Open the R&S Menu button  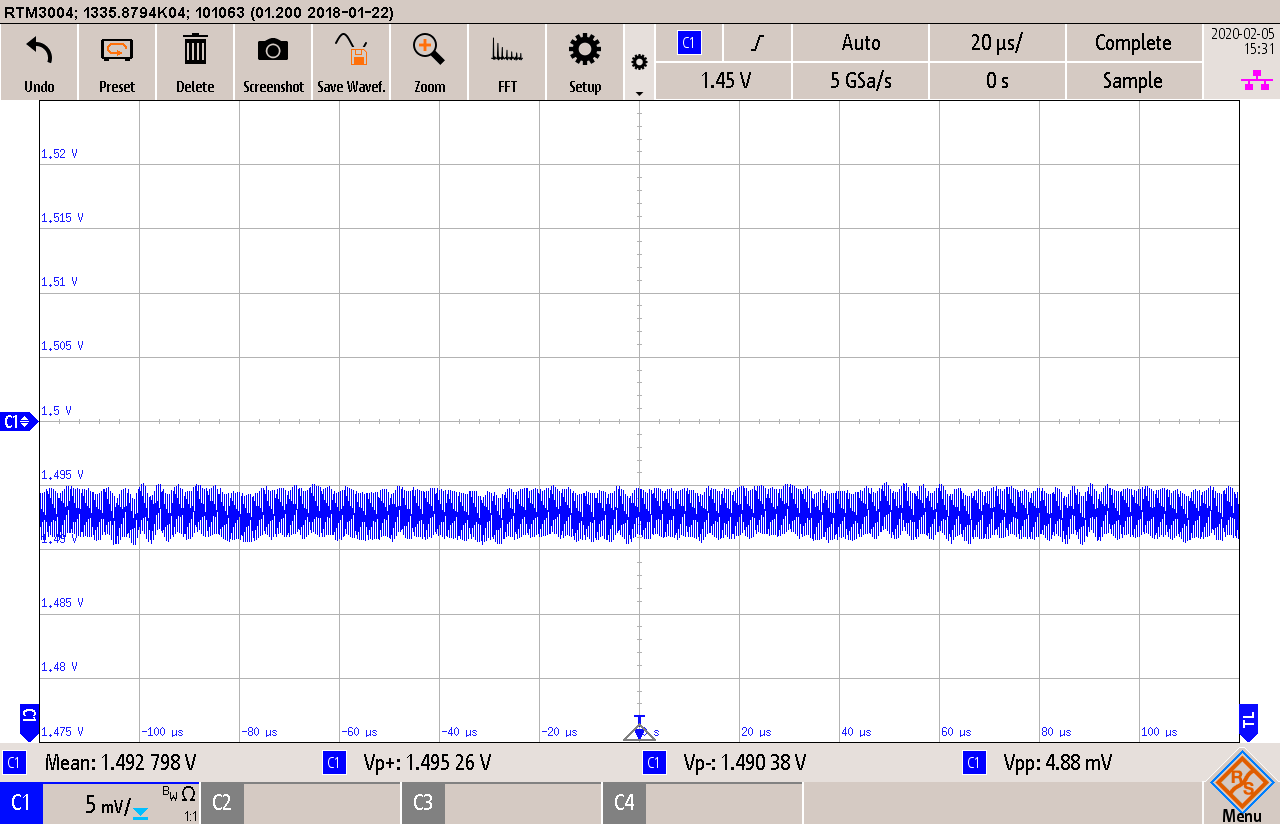coord(1242,787)
